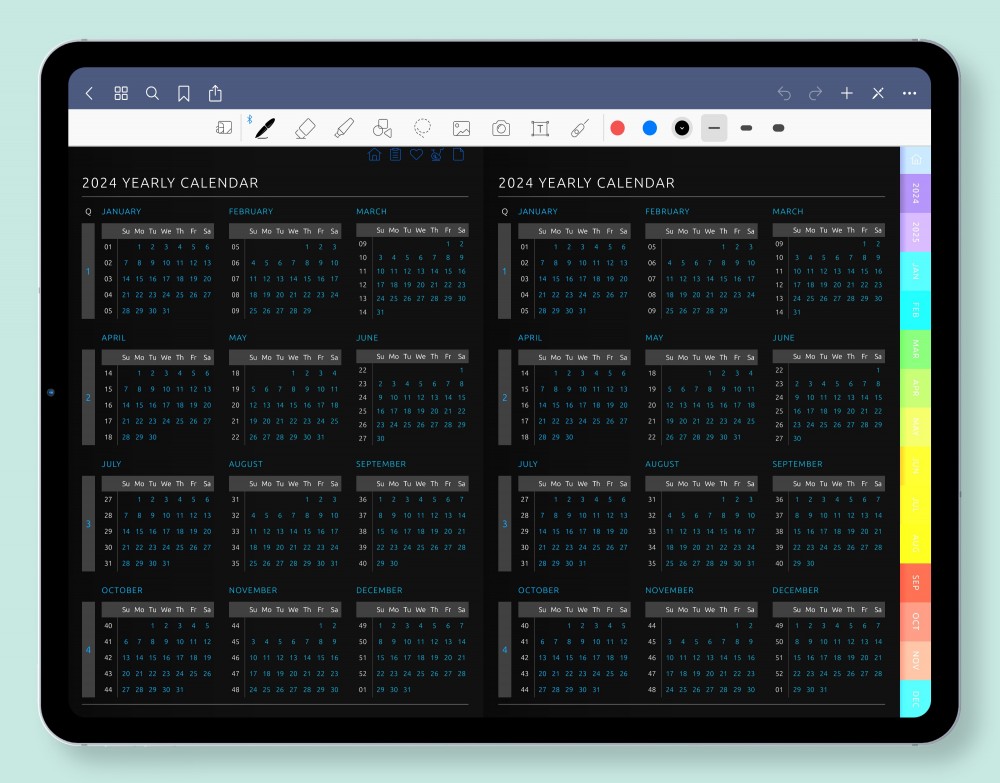Open OCTOBER heading on the left page
Screen dimensions: 1000x783
[x=122, y=590]
